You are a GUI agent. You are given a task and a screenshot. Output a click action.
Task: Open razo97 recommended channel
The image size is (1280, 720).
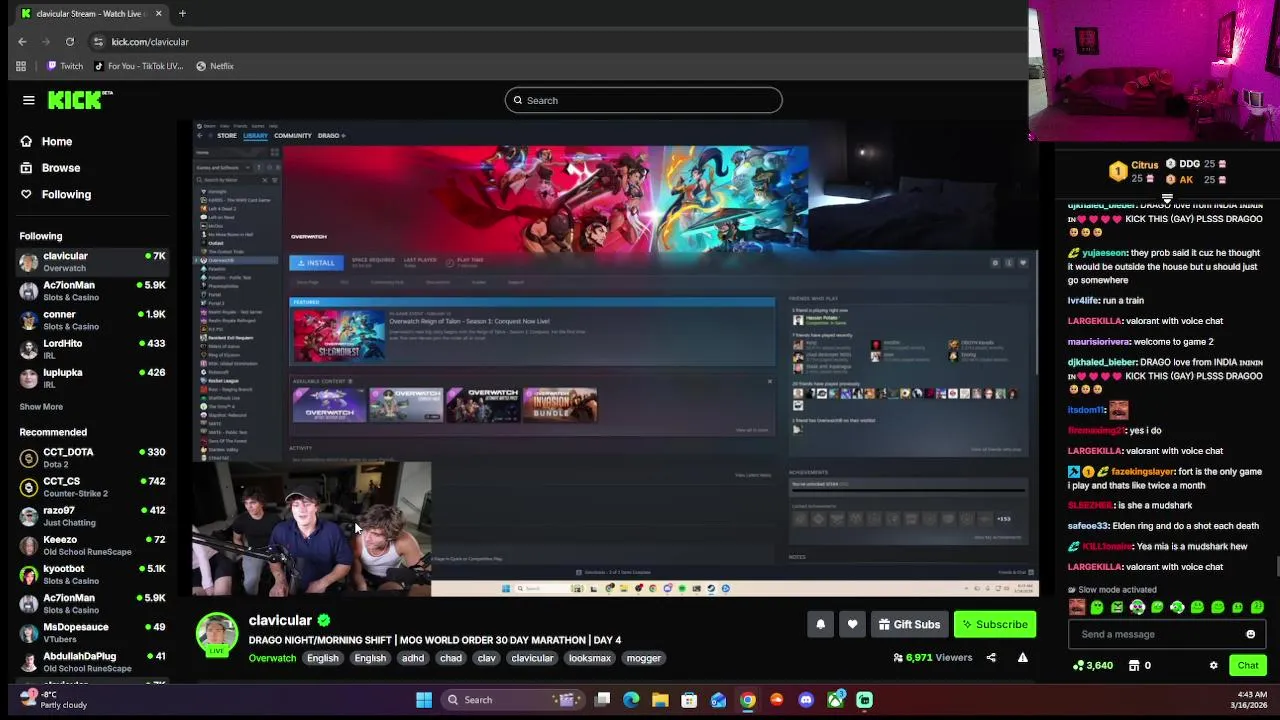pos(92,516)
